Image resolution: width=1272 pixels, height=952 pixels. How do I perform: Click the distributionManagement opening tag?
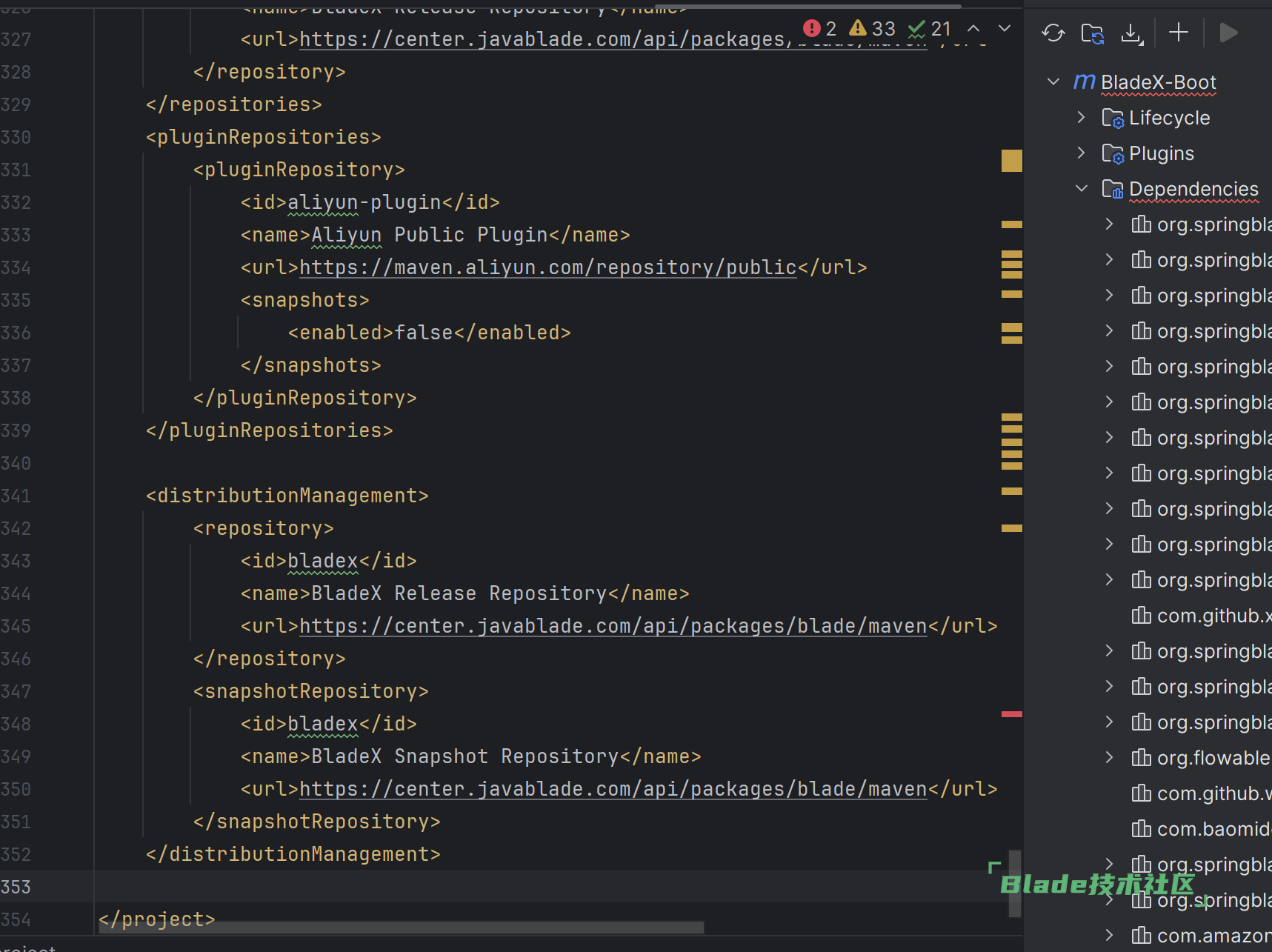287,496
